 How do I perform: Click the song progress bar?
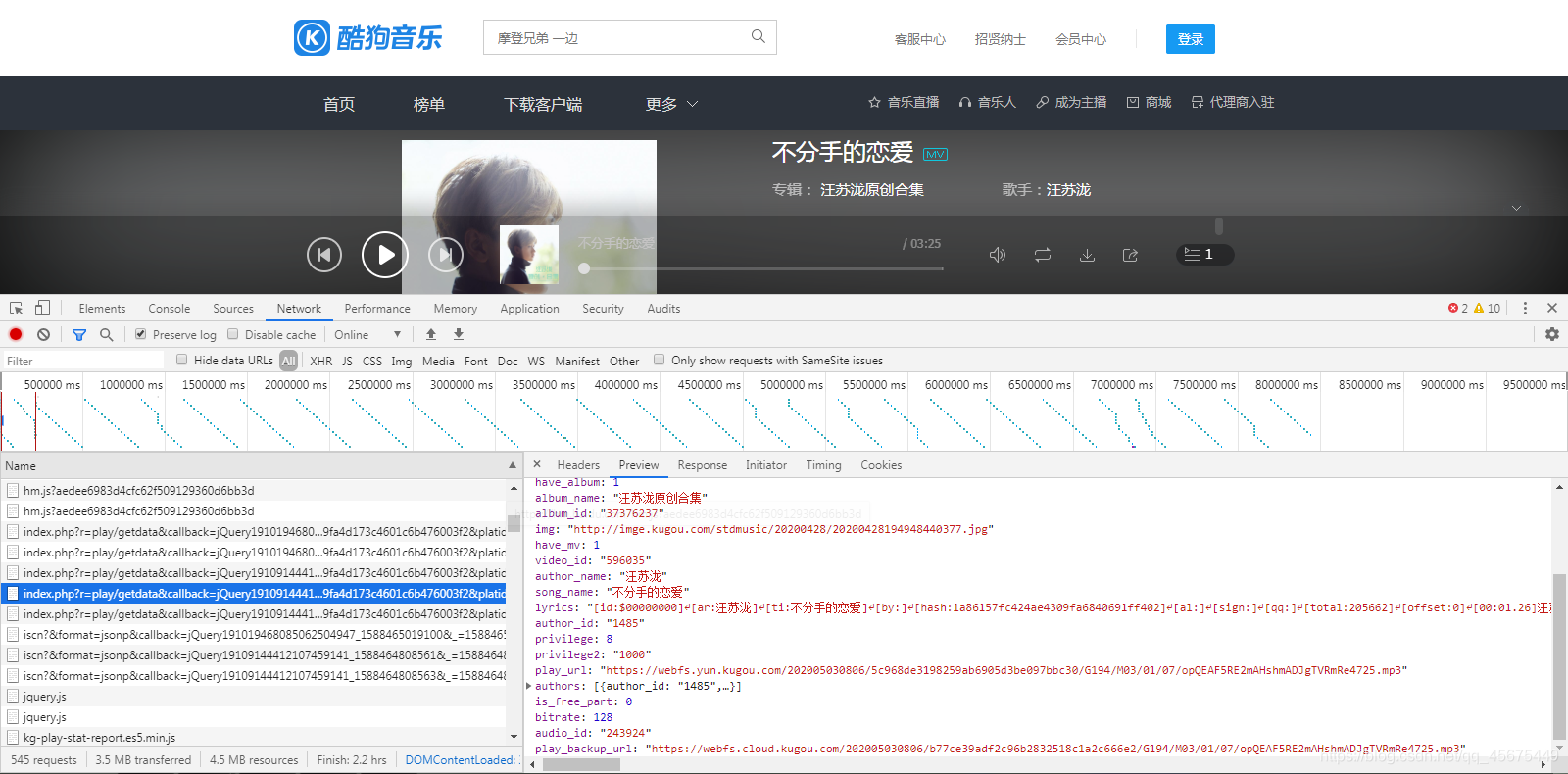click(x=761, y=268)
